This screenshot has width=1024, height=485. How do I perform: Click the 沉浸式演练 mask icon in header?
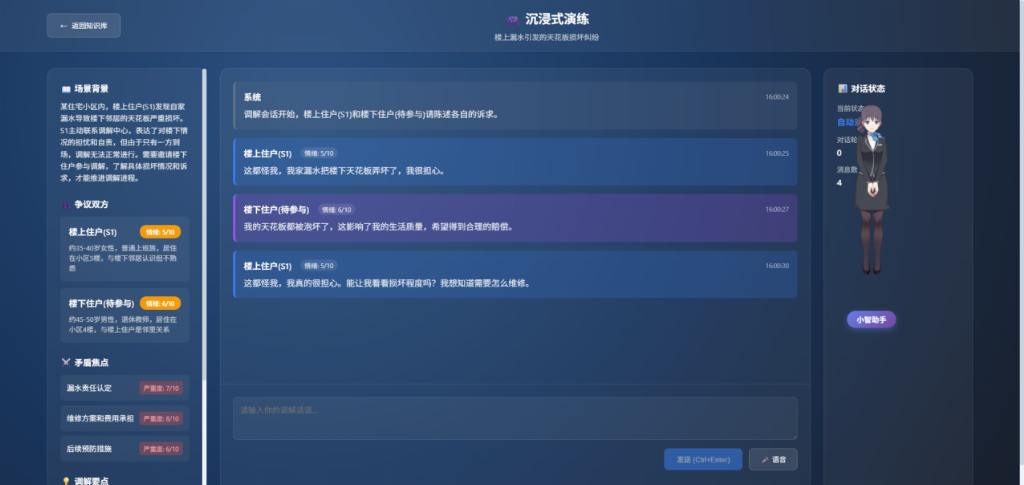pos(512,19)
